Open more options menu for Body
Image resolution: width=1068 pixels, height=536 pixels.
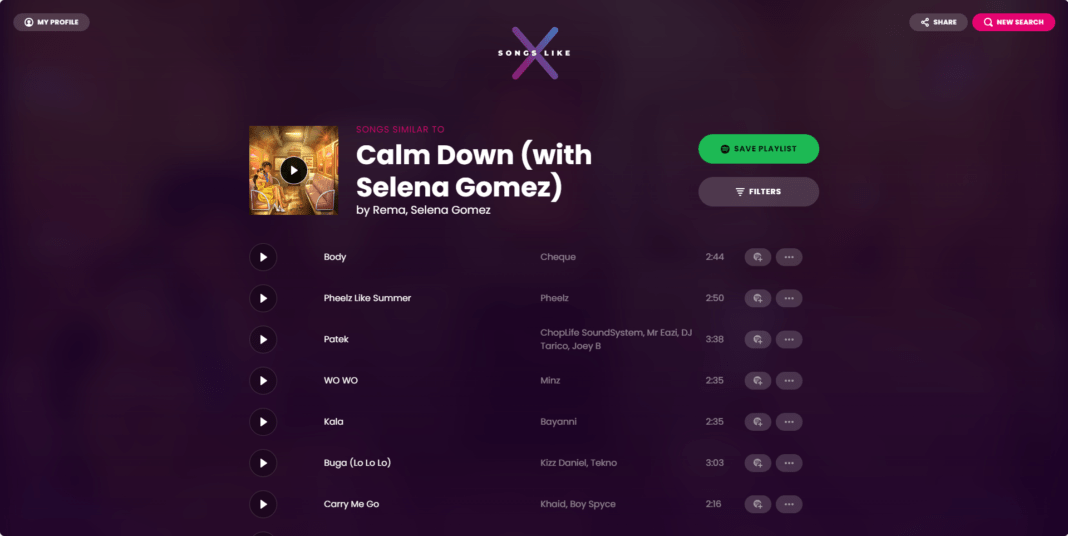click(x=789, y=257)
